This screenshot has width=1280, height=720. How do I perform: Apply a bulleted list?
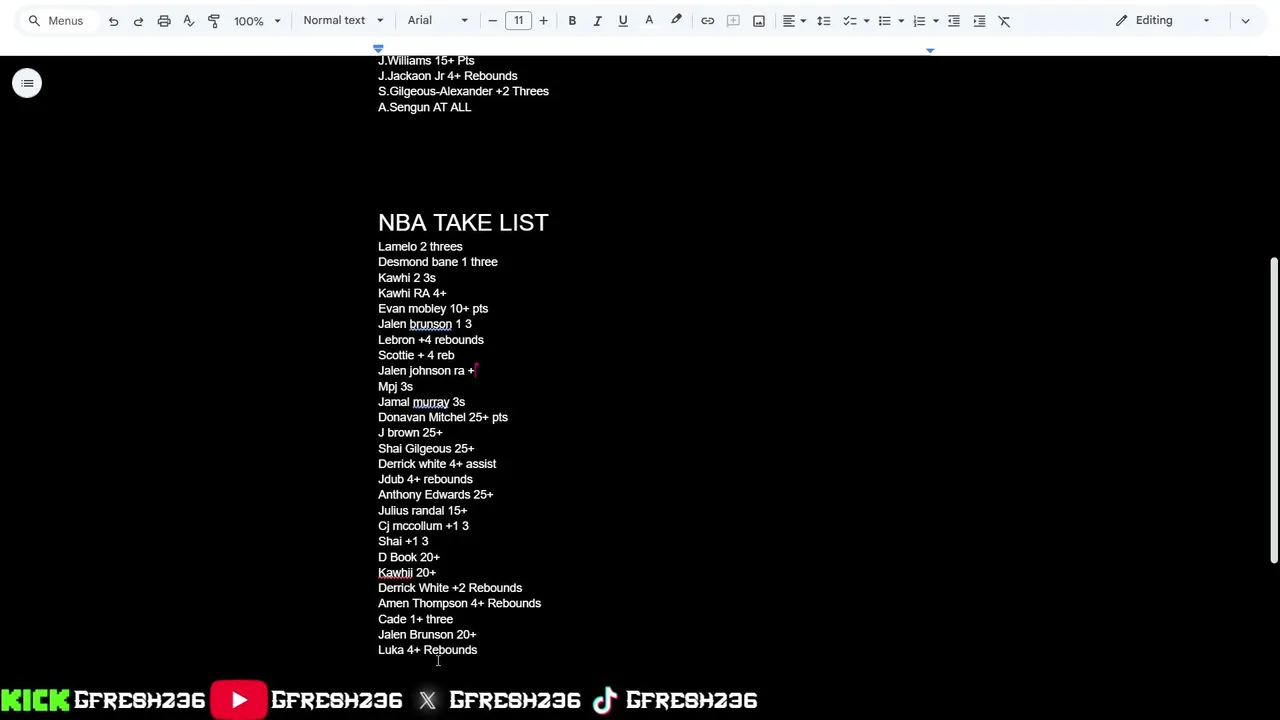(x=884, y=20)
